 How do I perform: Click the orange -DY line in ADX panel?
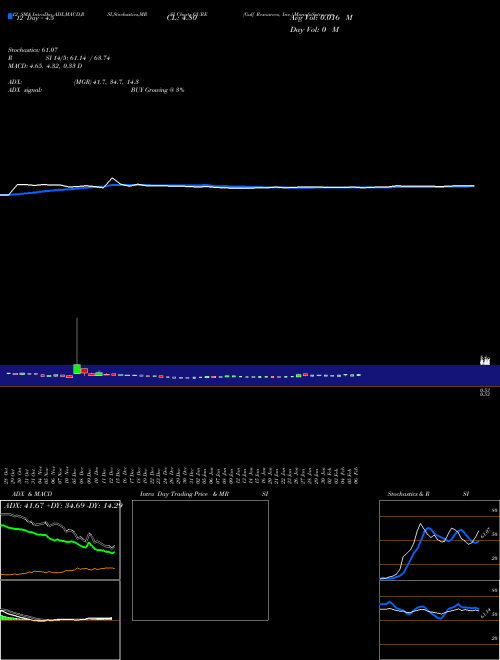(59, 571)
